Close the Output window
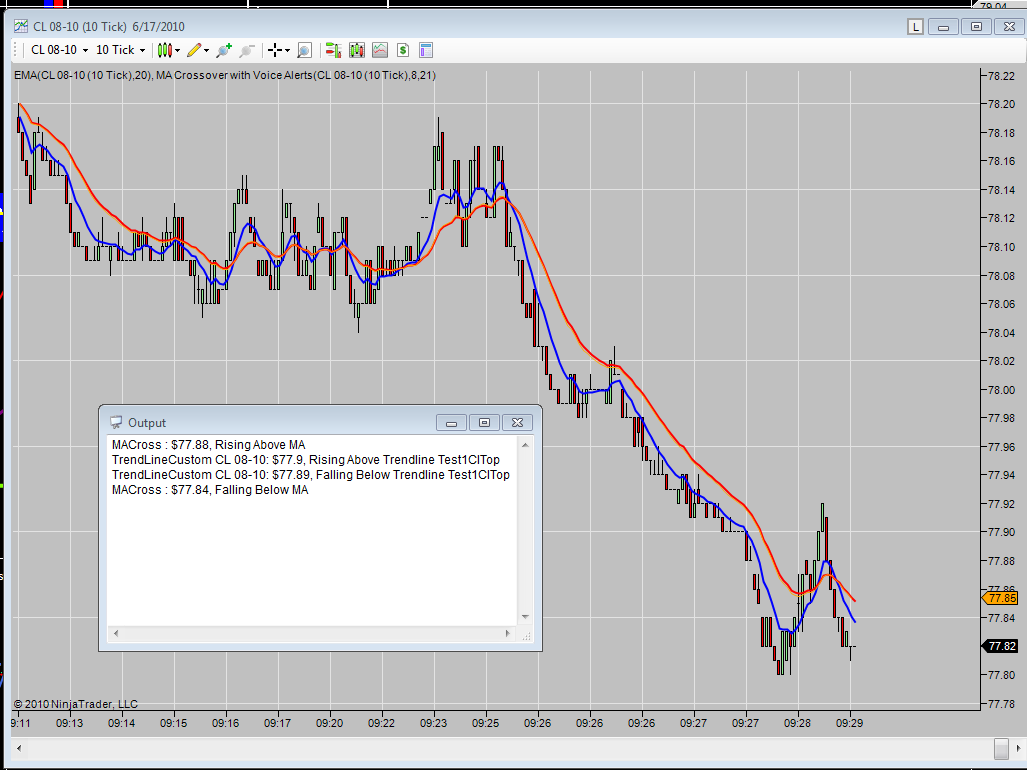The width and height of the screenshot is (1027, 770). tap(517, 423)
